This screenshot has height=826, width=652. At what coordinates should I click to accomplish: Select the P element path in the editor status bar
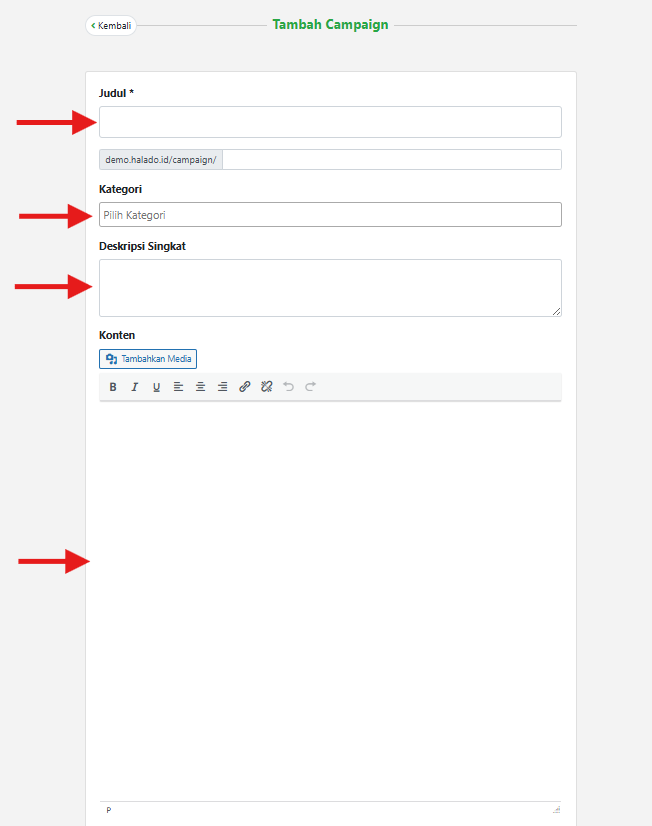tap(109, 810)
